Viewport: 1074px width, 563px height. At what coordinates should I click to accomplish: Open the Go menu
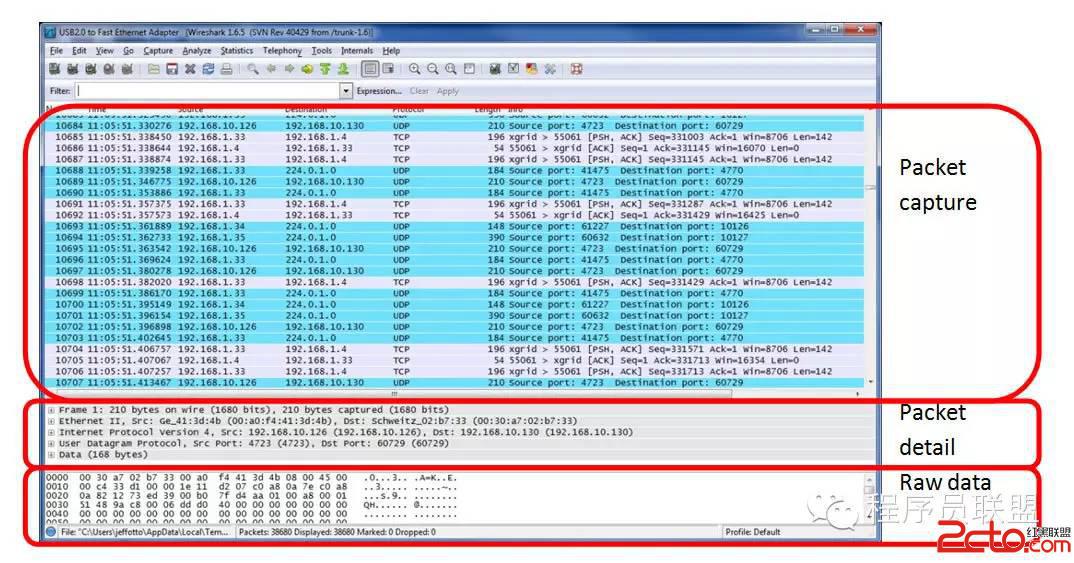129,51
